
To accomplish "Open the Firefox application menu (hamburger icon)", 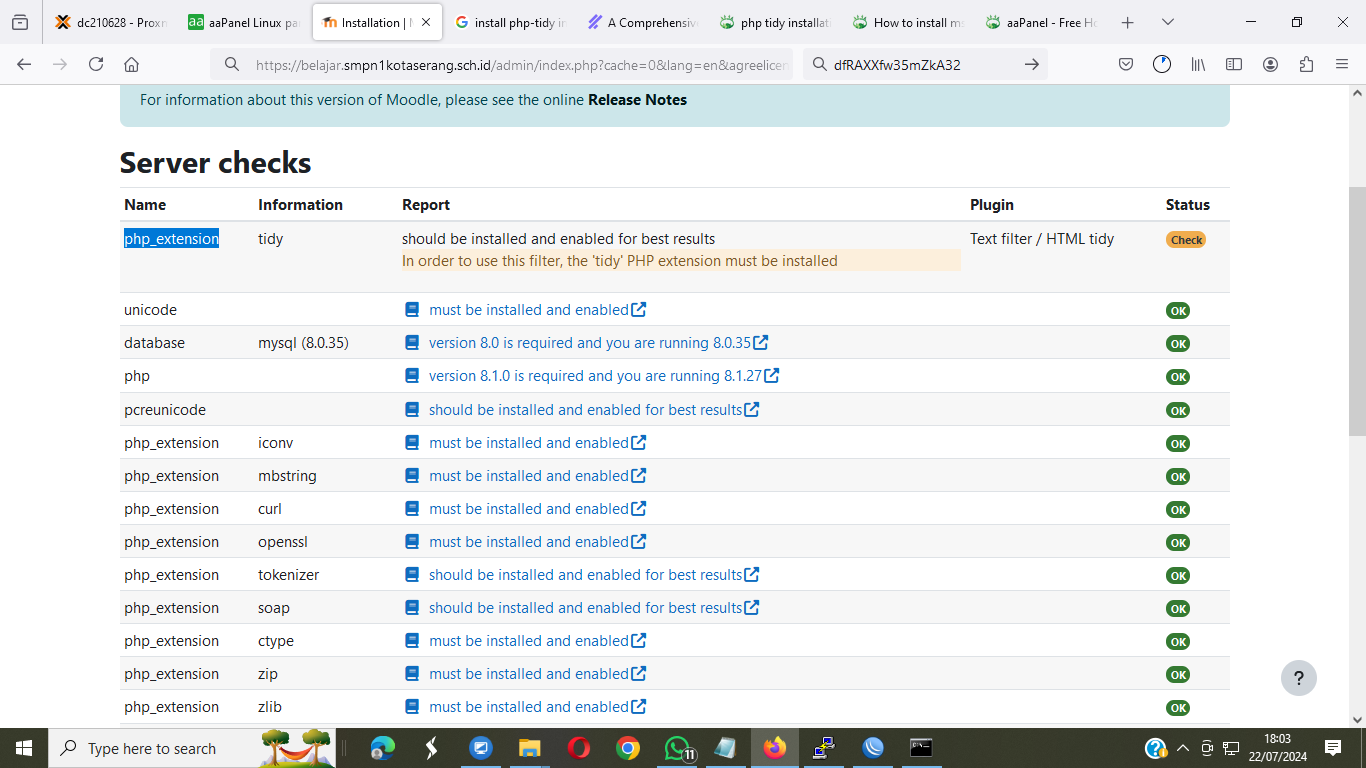I will coord(1342,64).
